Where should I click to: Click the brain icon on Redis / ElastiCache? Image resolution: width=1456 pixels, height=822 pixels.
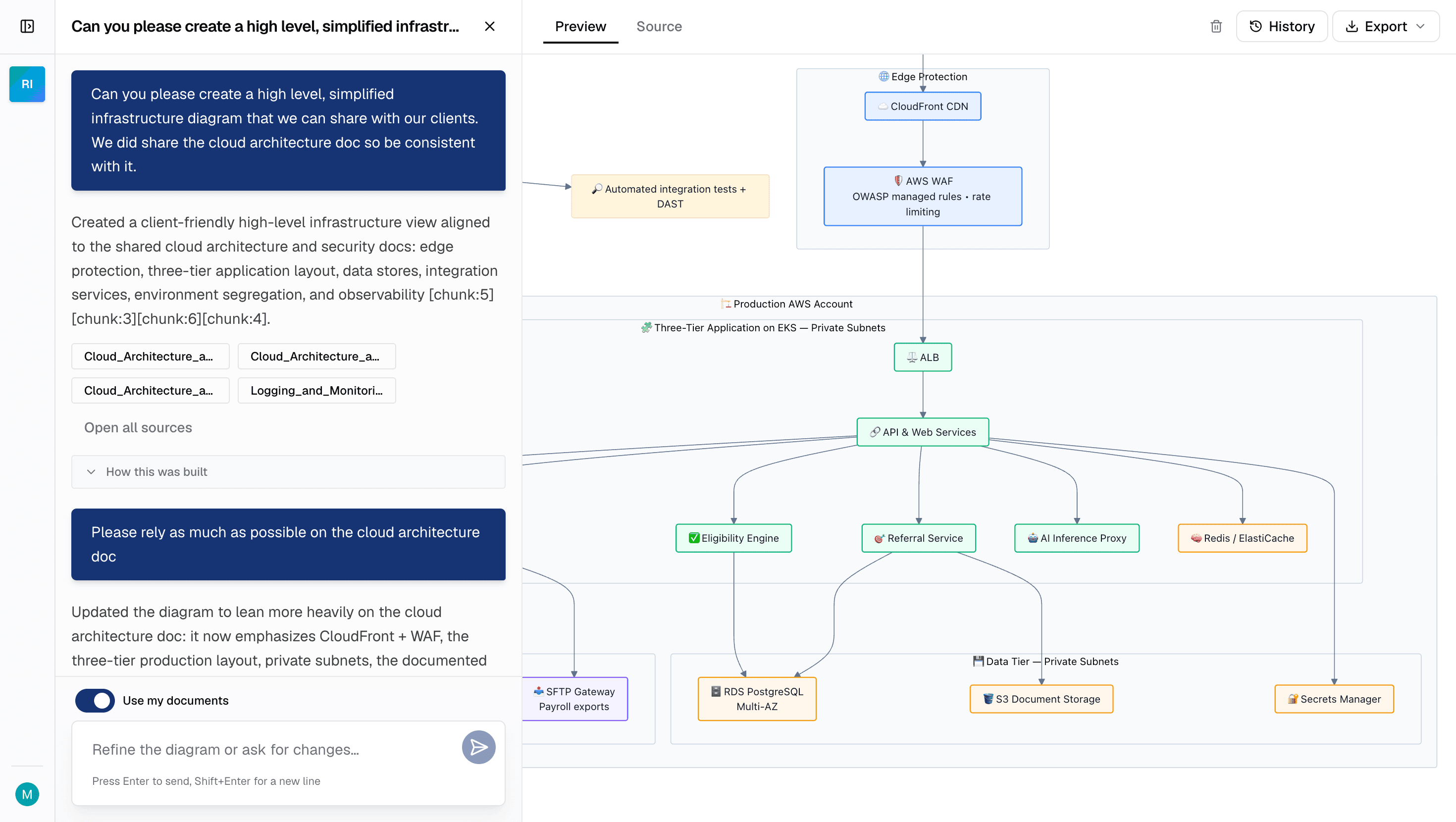1196,538
